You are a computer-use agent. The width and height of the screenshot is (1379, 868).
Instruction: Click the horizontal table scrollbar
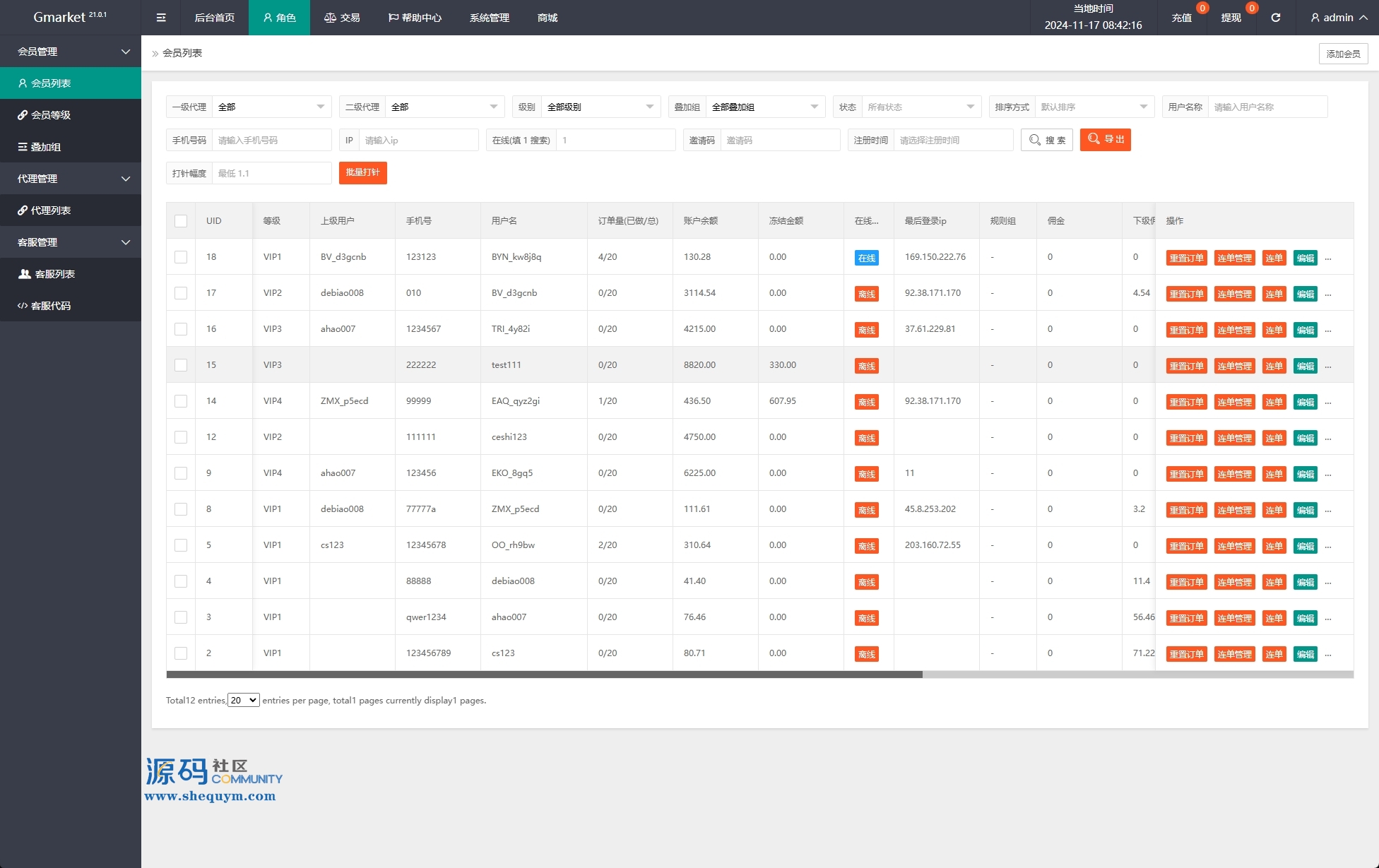(544, 674)
